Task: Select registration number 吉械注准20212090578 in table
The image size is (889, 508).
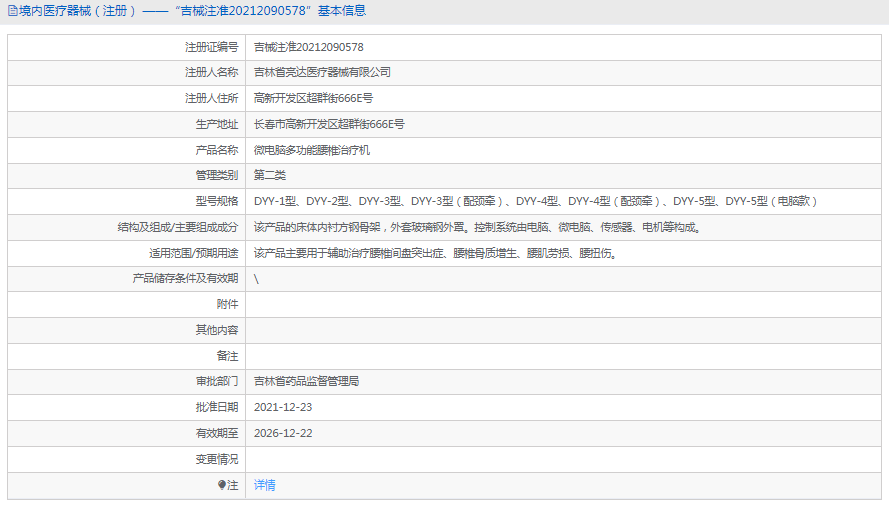Action: (308, 47)
